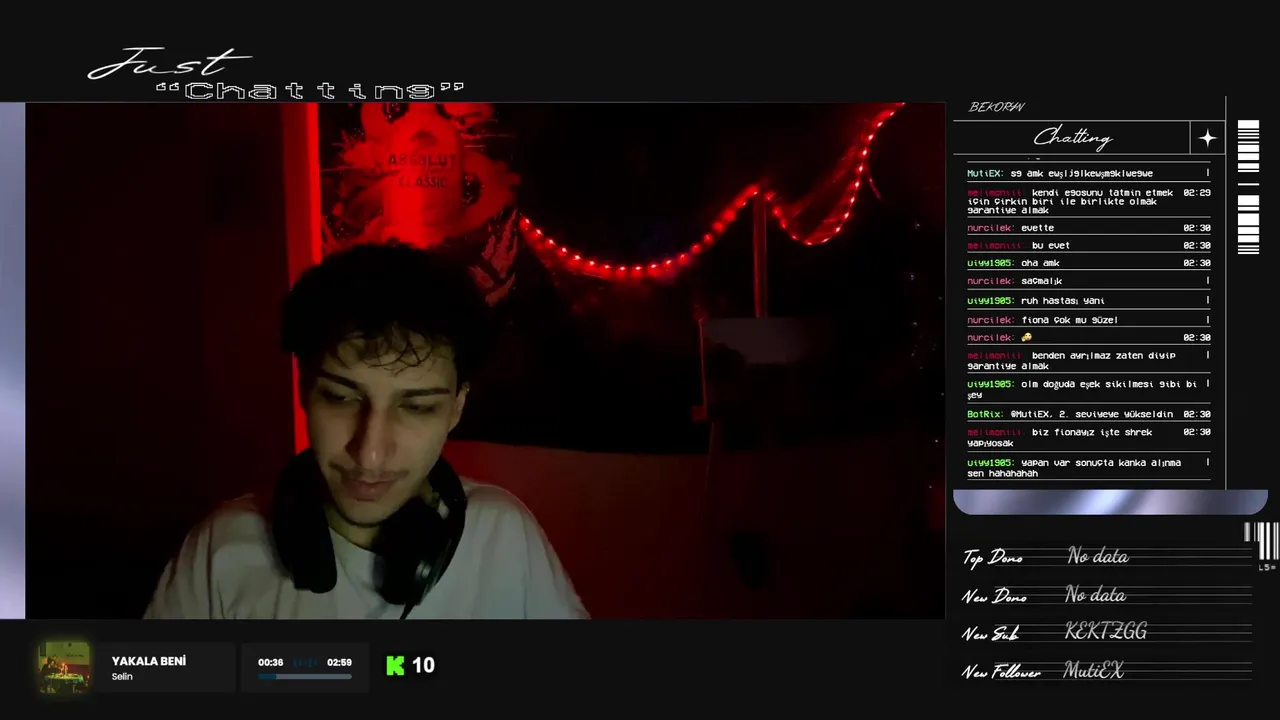Click the song progress bar
1280x720 pixels.
pos(305,677)
